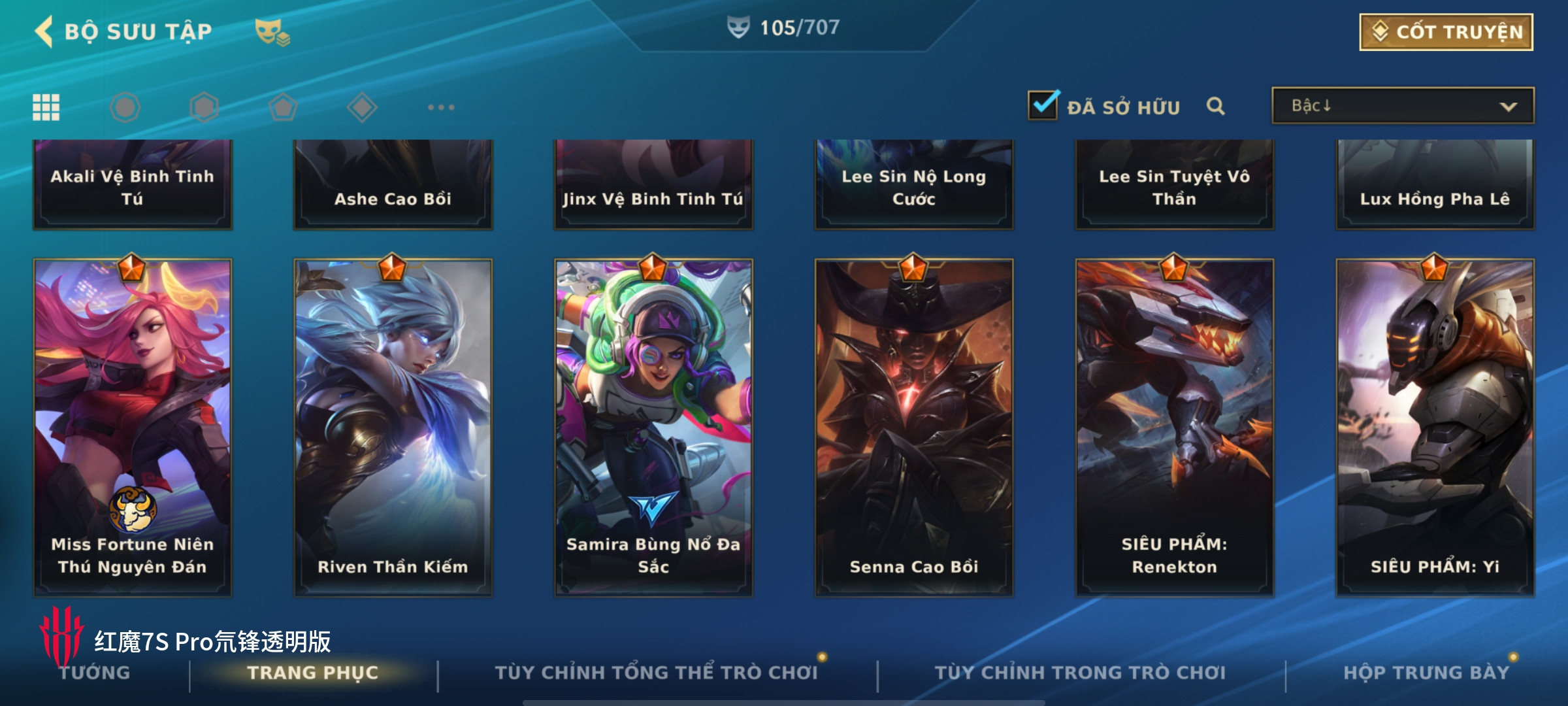
Task: Open the search magnifier icon
Action: coord(1215,106)
